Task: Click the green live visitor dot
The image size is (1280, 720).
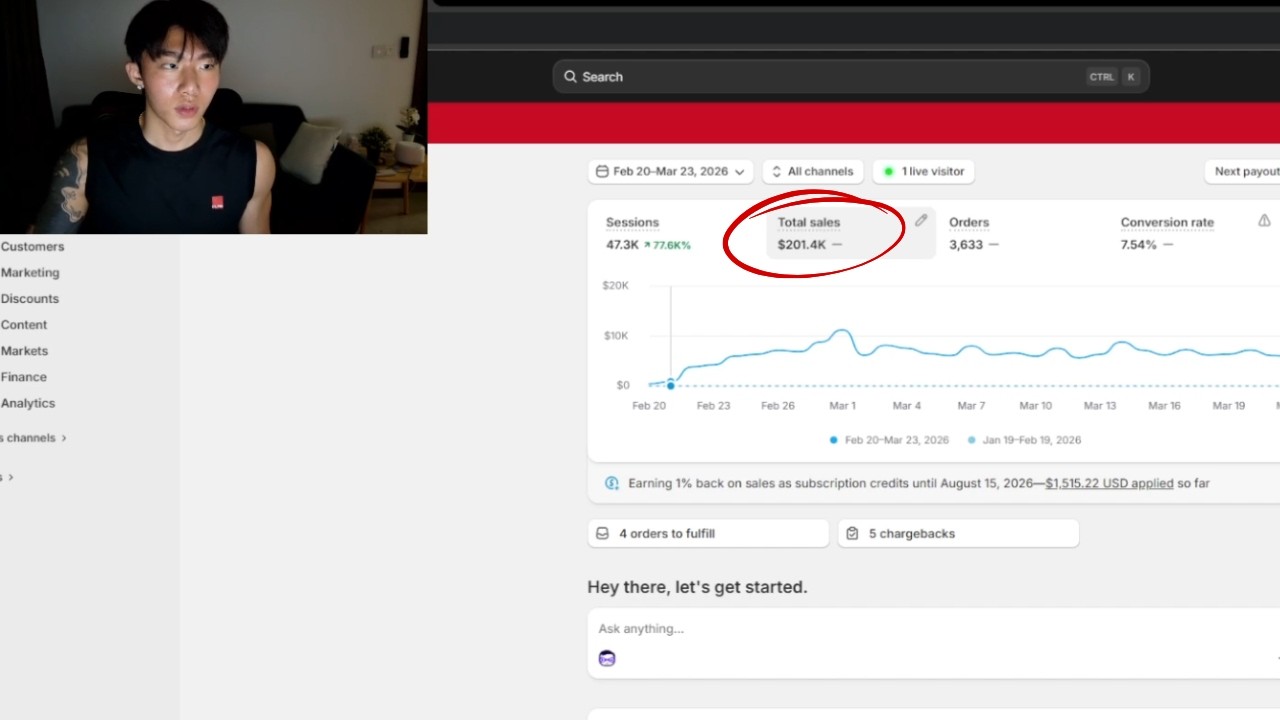Action: click(x=888, y=172)
